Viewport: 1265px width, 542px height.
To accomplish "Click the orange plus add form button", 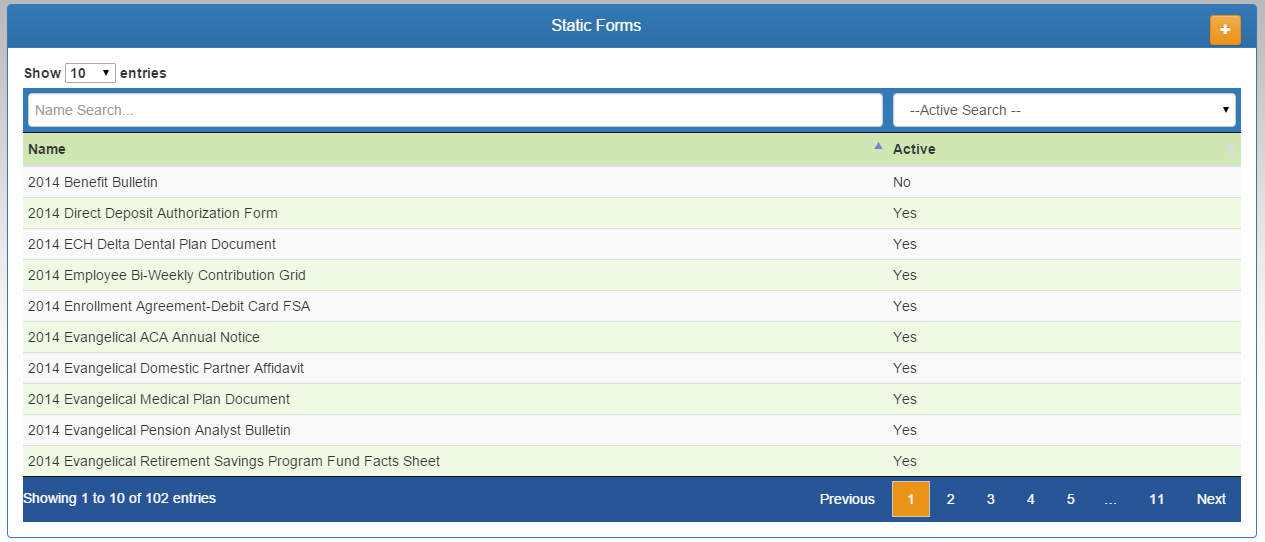I will click(1225, 30).
